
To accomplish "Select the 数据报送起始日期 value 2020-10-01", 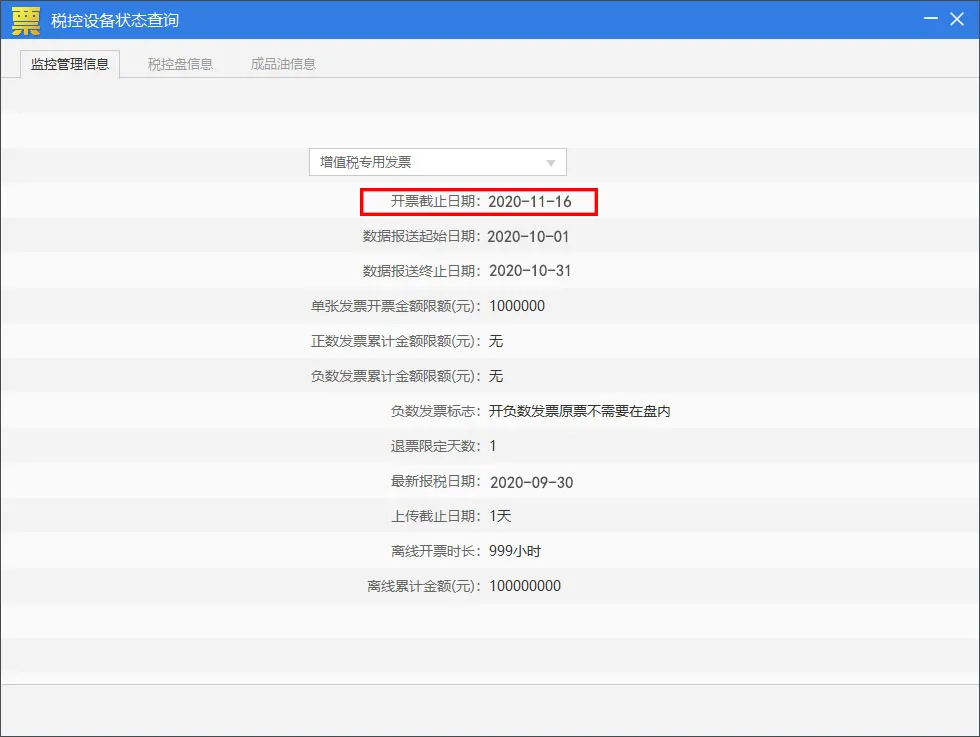I will click(x=529, y=237).
